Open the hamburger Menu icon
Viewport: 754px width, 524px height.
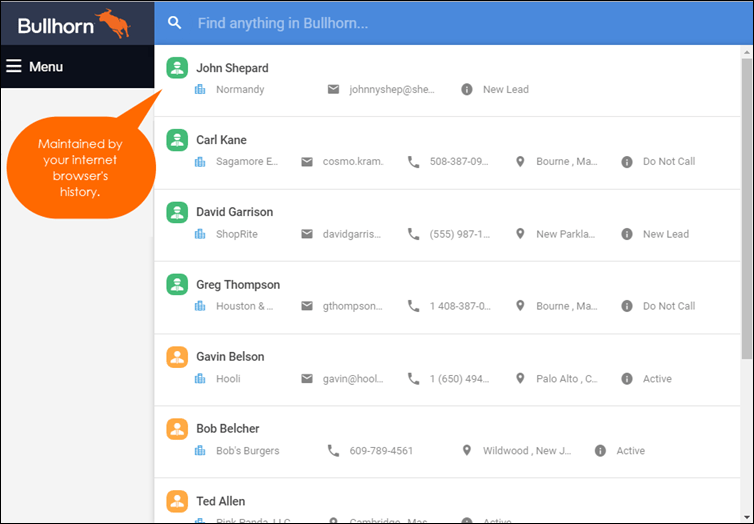13,66
